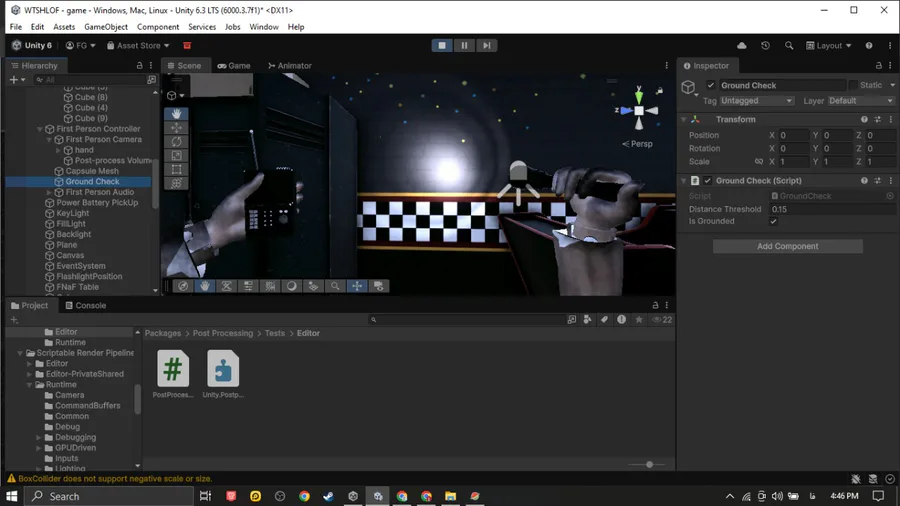Toggle Persp projection mode label
The width and height of the screenshot is (900, 506).
[x=637, y=144]
